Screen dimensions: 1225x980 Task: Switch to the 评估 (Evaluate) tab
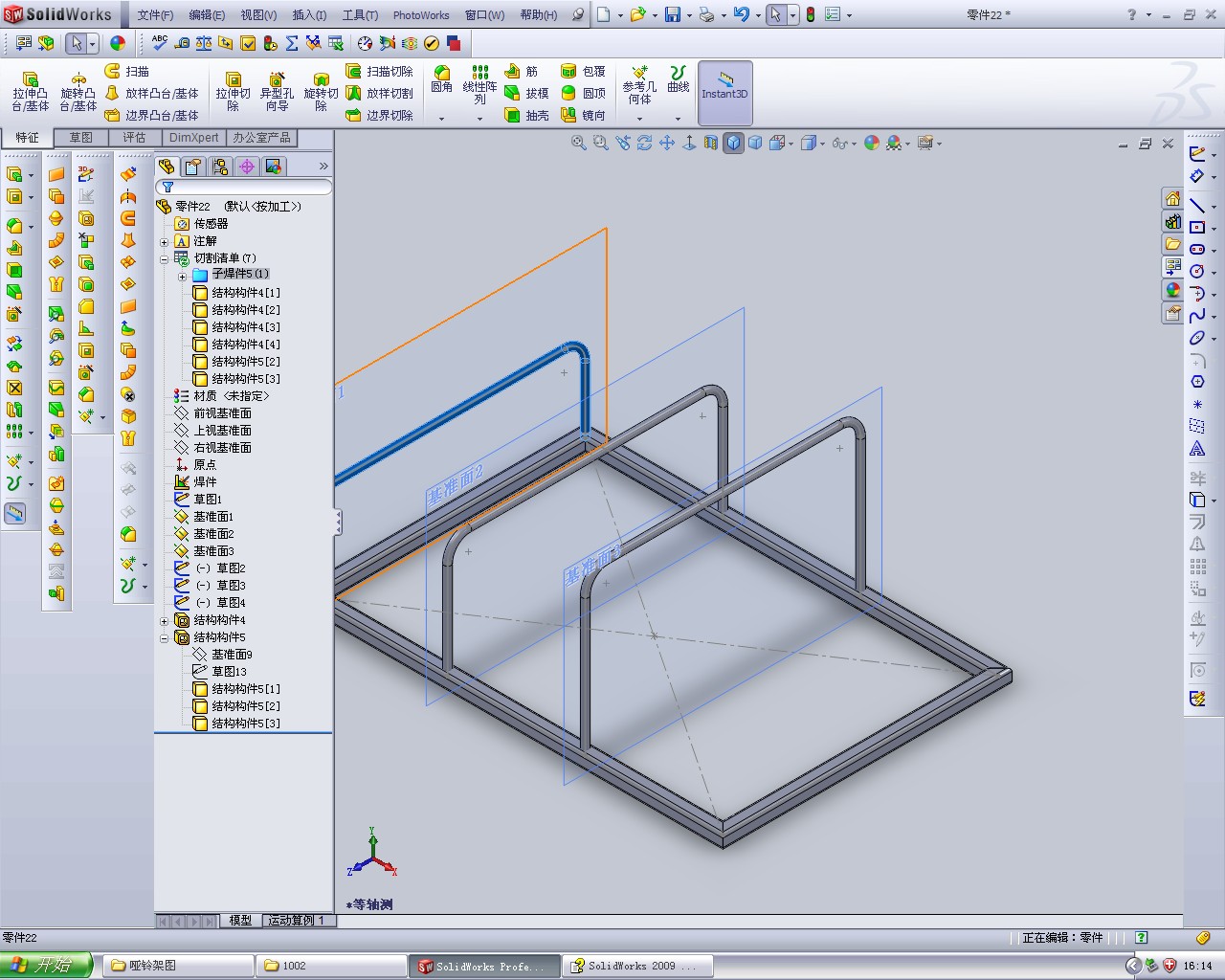tap(134, 138)
